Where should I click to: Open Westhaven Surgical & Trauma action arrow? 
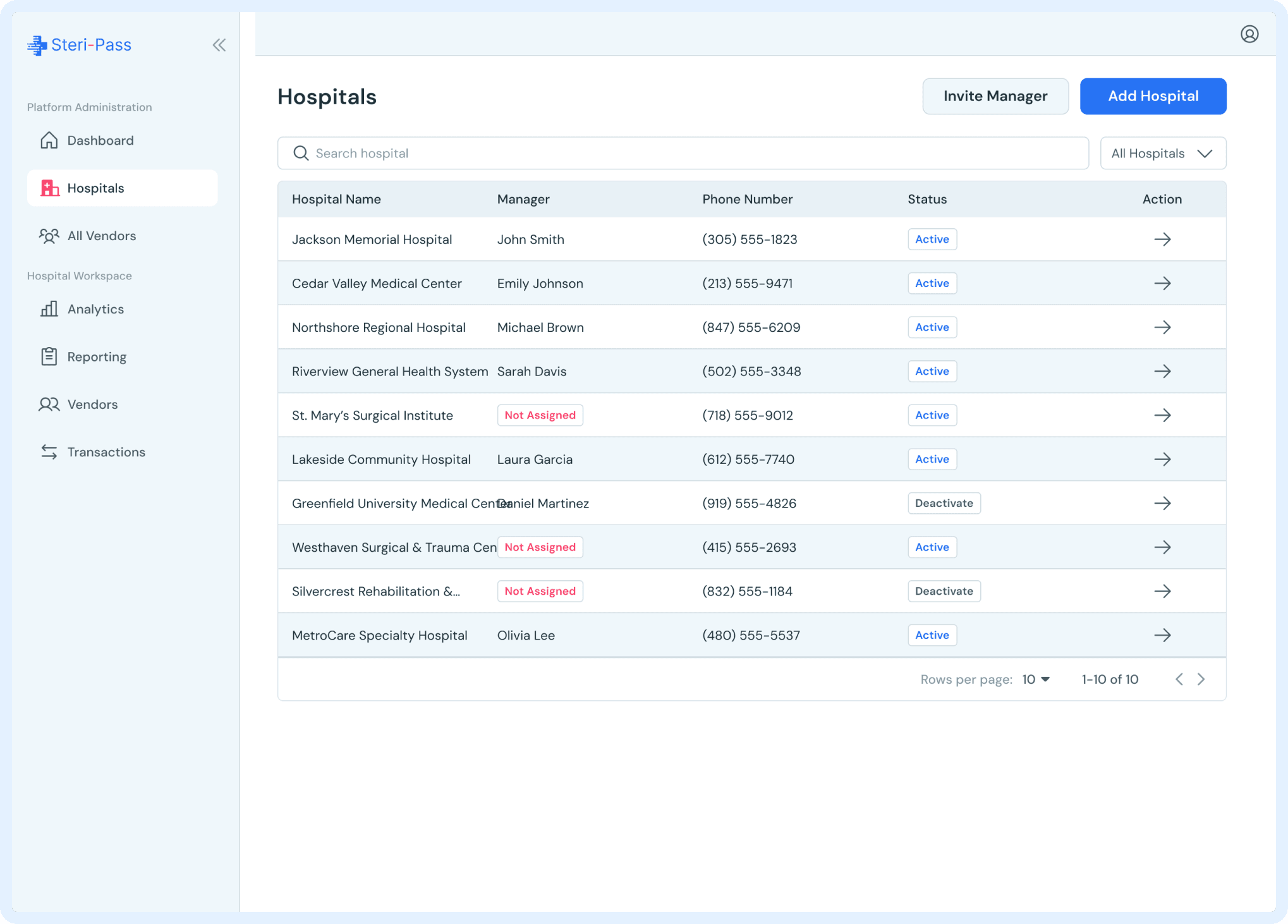(1162, 547)
